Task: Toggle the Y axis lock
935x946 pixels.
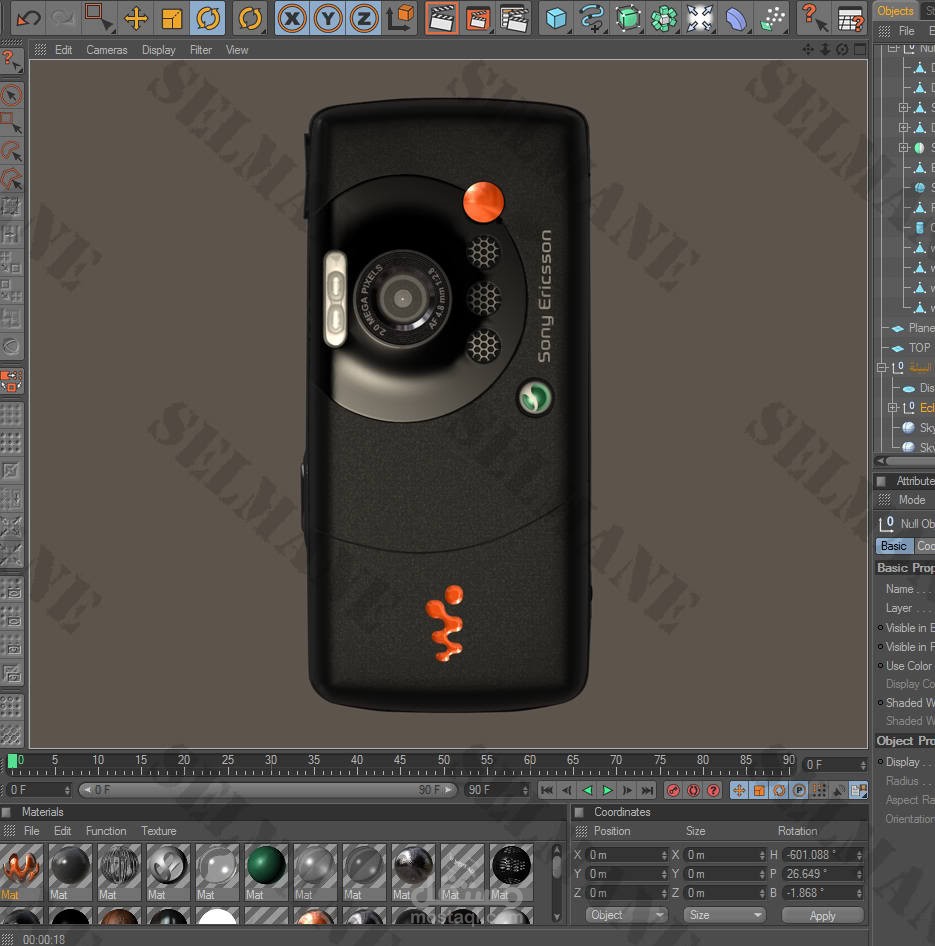Action: pyautogui.click(x=328, y=18)
